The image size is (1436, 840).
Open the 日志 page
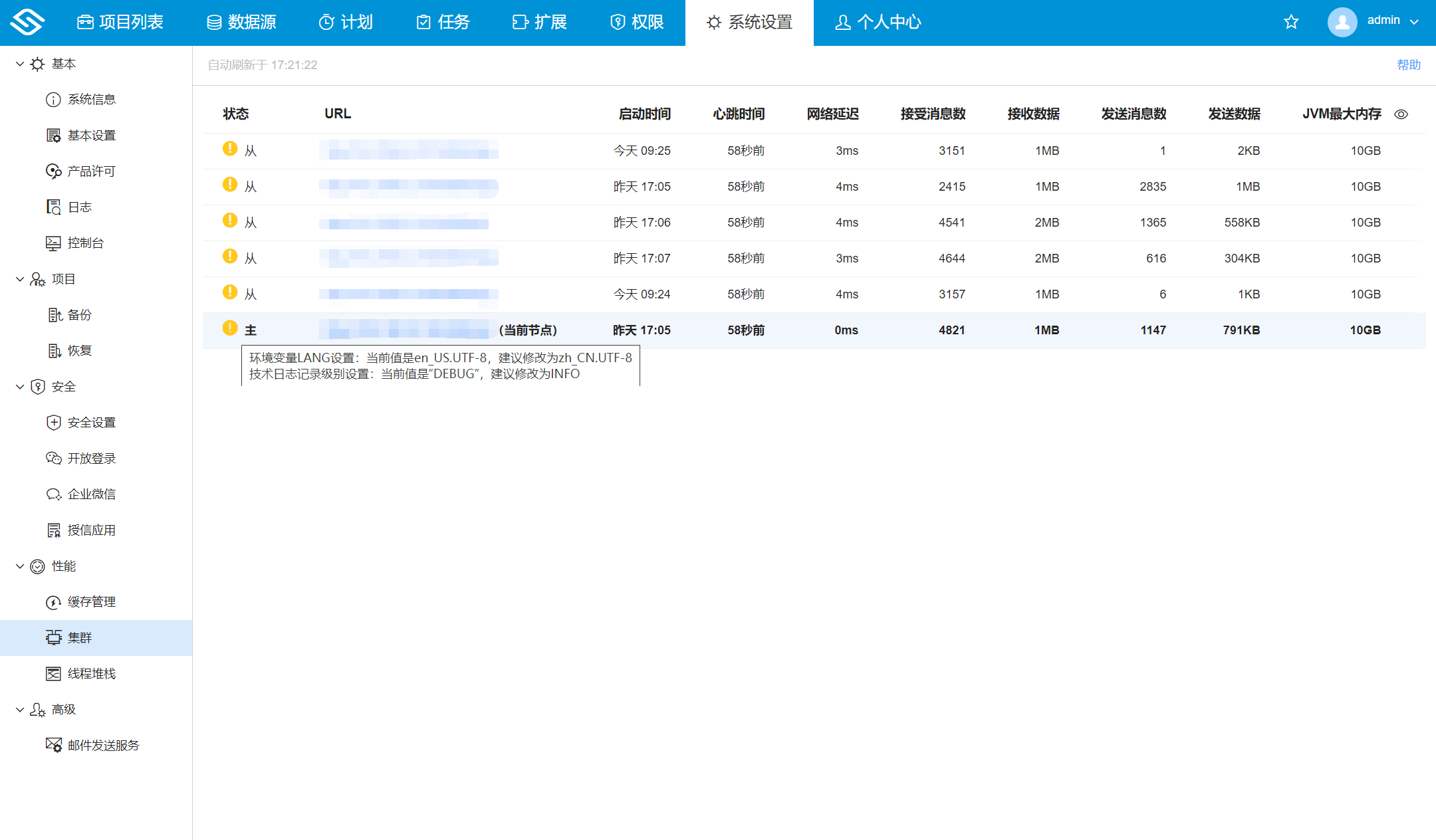(79, 207)
